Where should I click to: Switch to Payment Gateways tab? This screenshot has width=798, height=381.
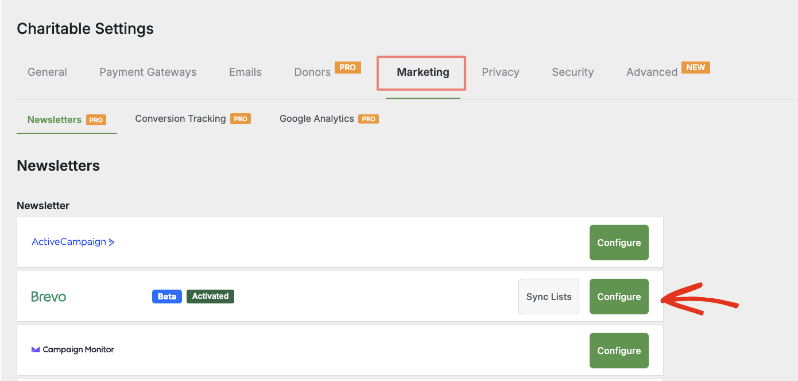[148, 72]
